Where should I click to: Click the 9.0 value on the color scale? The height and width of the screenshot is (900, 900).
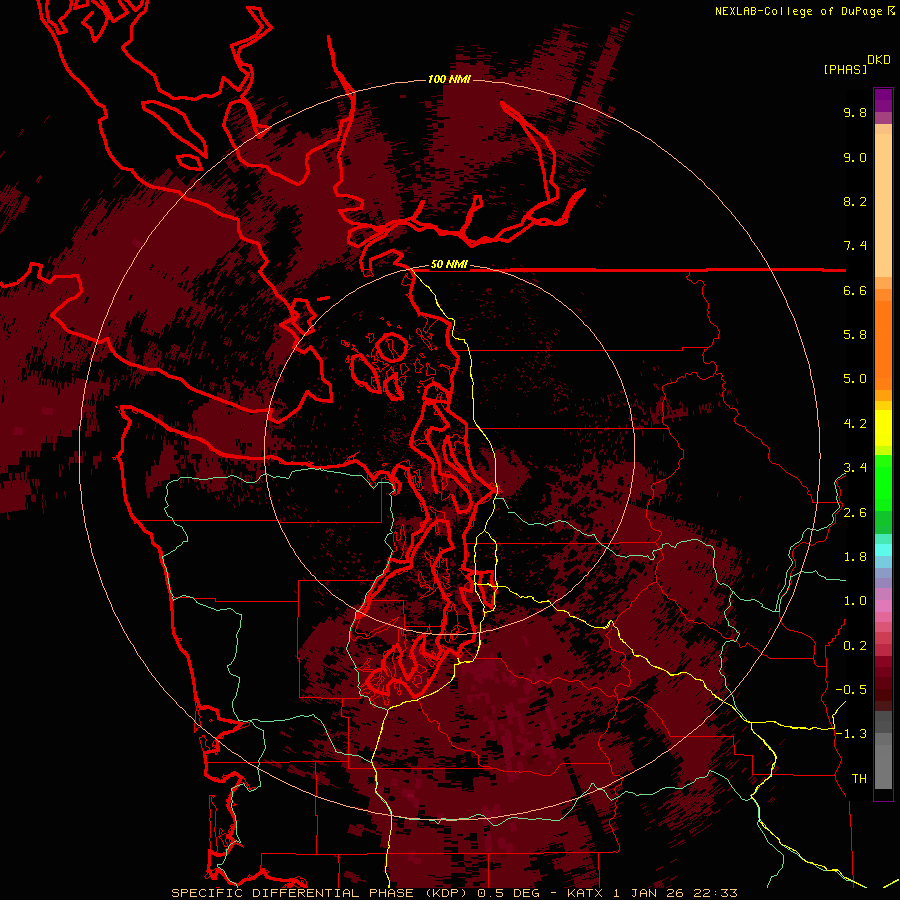855,157
